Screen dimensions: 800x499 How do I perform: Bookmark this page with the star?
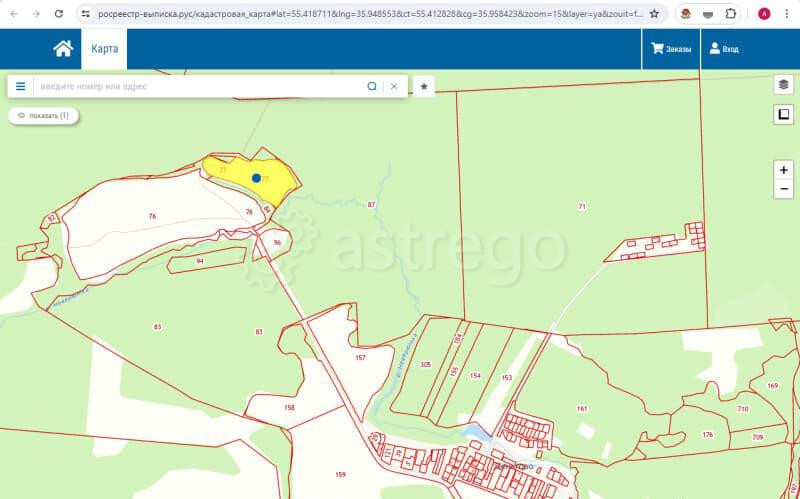coord(654,14)
